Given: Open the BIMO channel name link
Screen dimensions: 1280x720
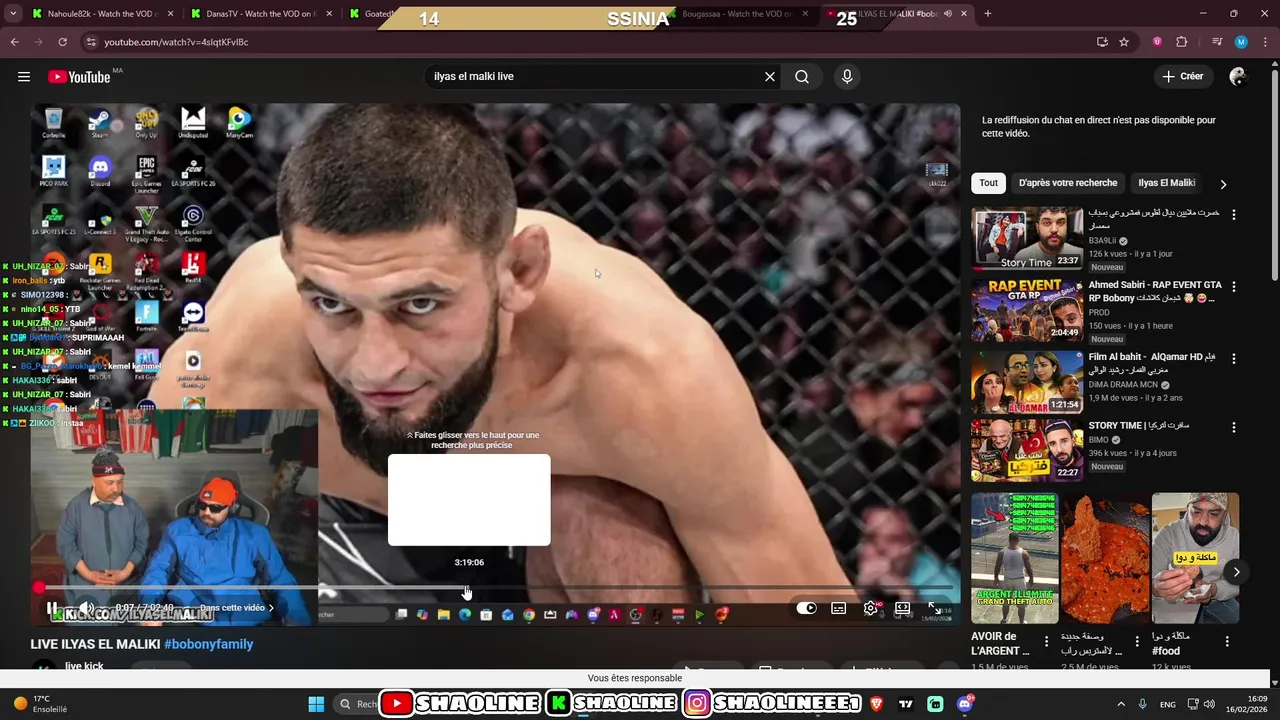Looking at the screenshot, I should pos(1098,440).
